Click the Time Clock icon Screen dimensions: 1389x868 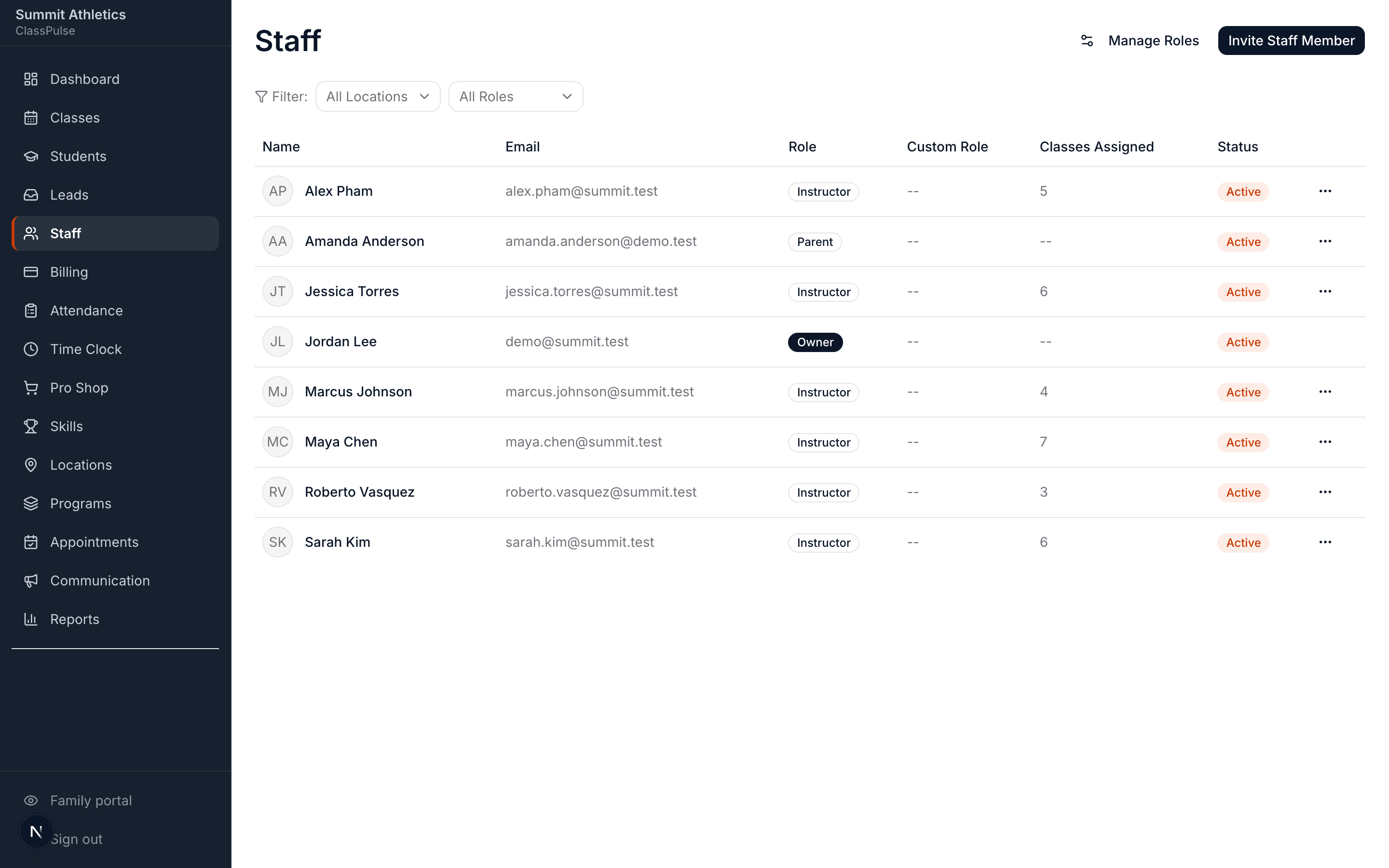(31, 349)
